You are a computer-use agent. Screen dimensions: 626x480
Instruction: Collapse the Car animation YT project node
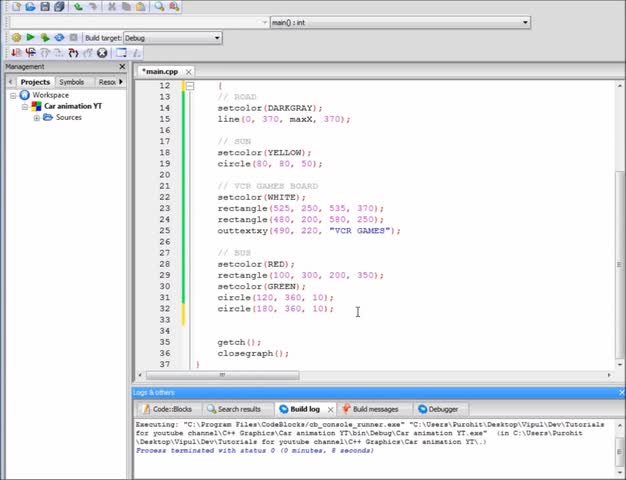pos(25,106)
